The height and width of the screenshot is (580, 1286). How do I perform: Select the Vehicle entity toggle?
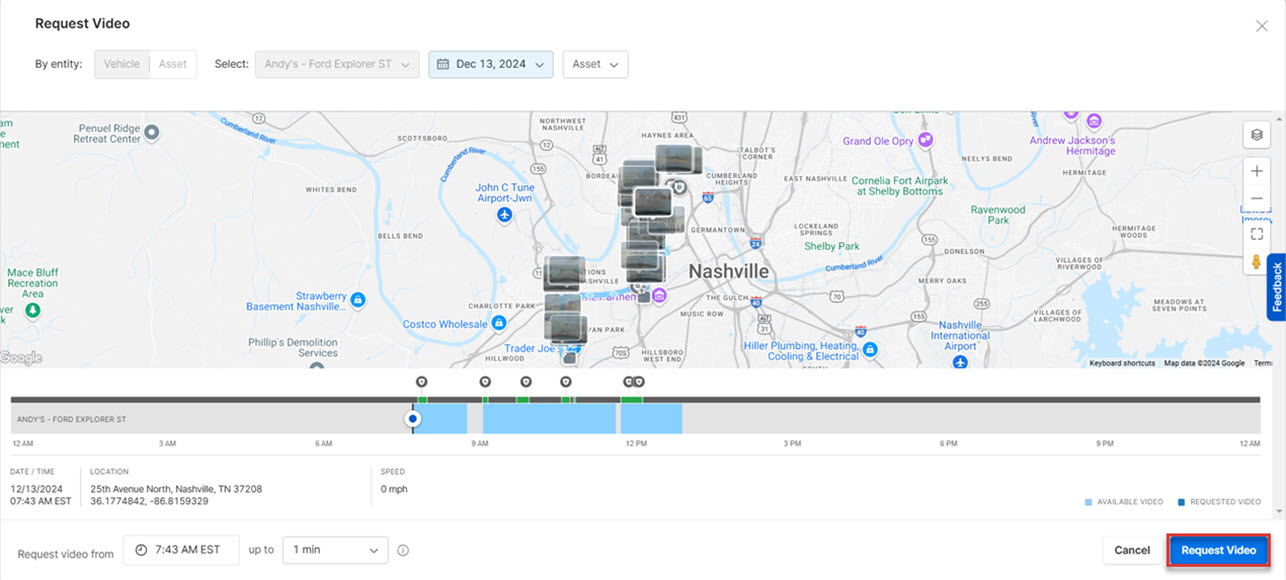point(121,63)
